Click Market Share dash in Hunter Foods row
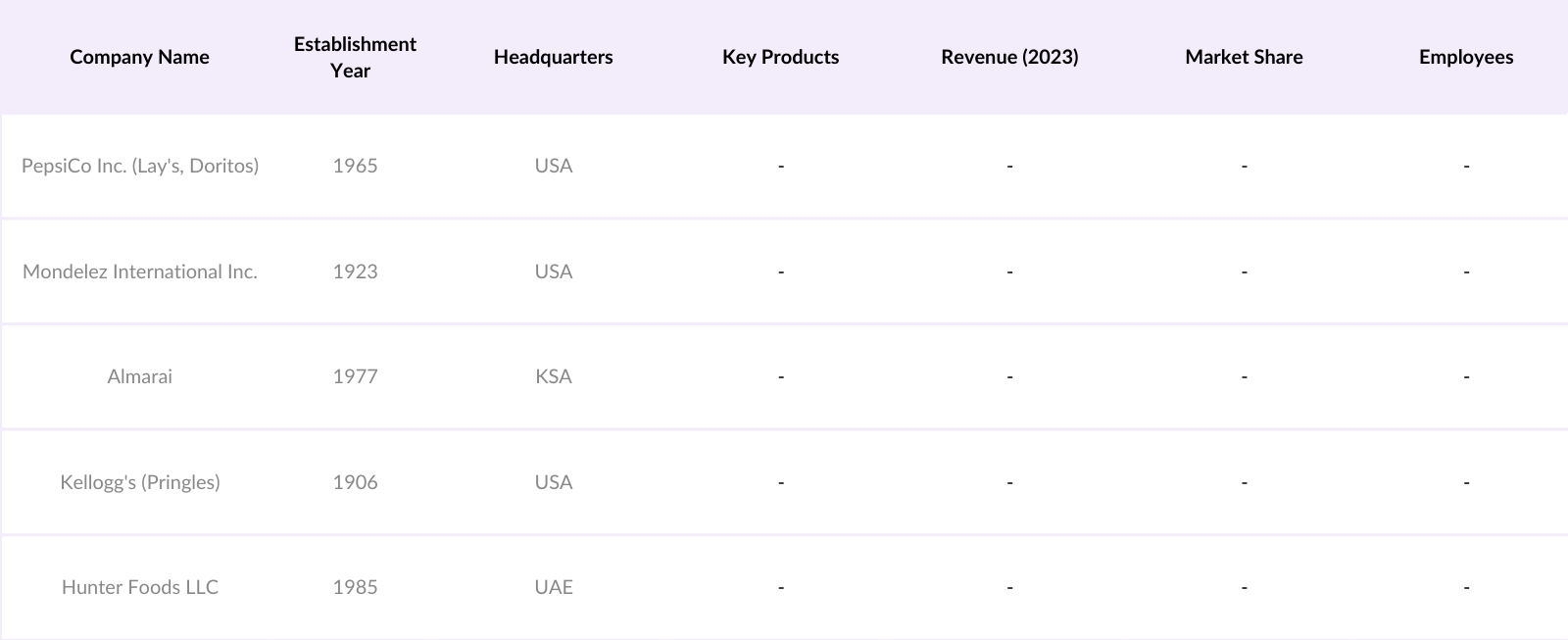 (1245, 588)
